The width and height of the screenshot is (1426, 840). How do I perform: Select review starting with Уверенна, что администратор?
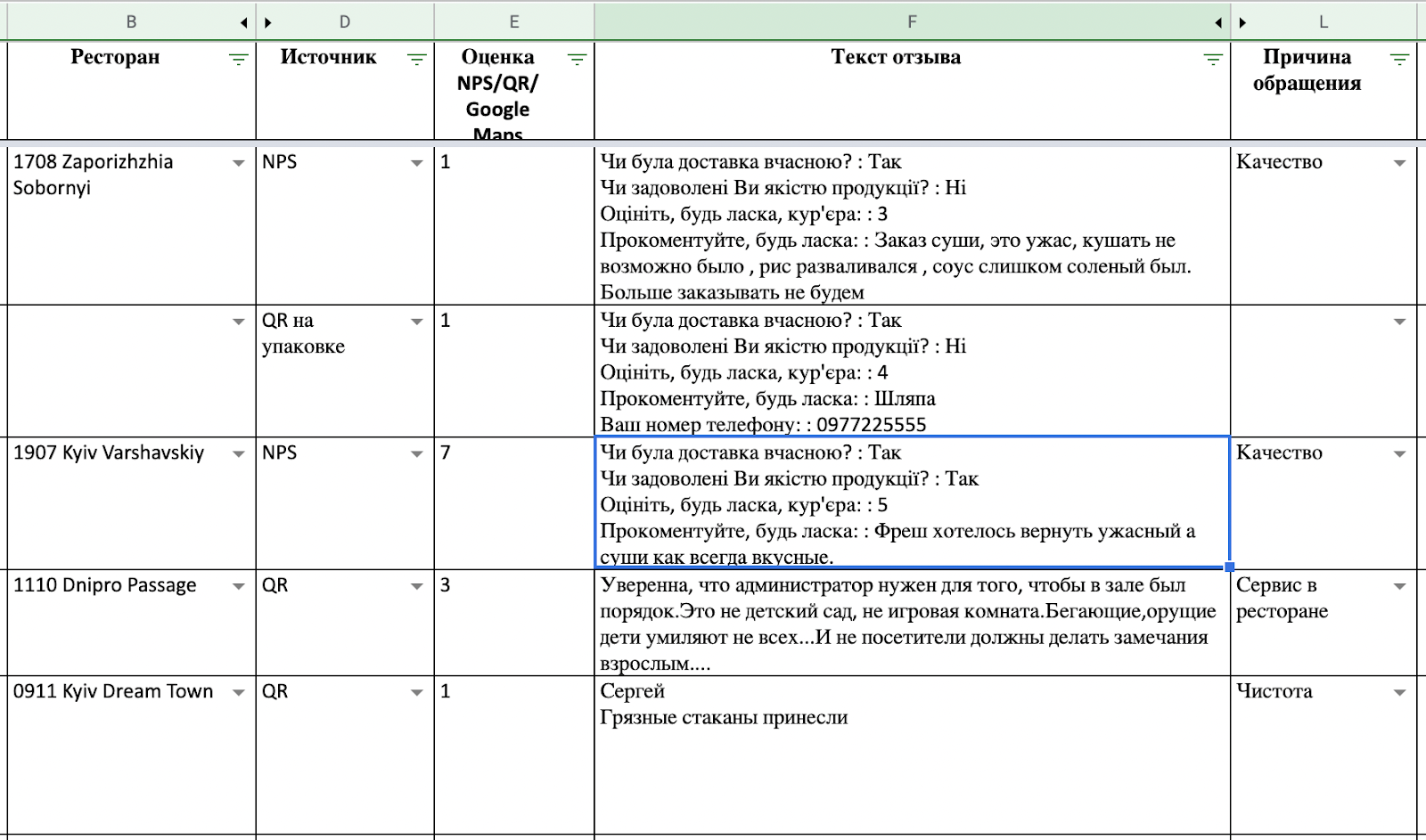(x=913, y=623)
